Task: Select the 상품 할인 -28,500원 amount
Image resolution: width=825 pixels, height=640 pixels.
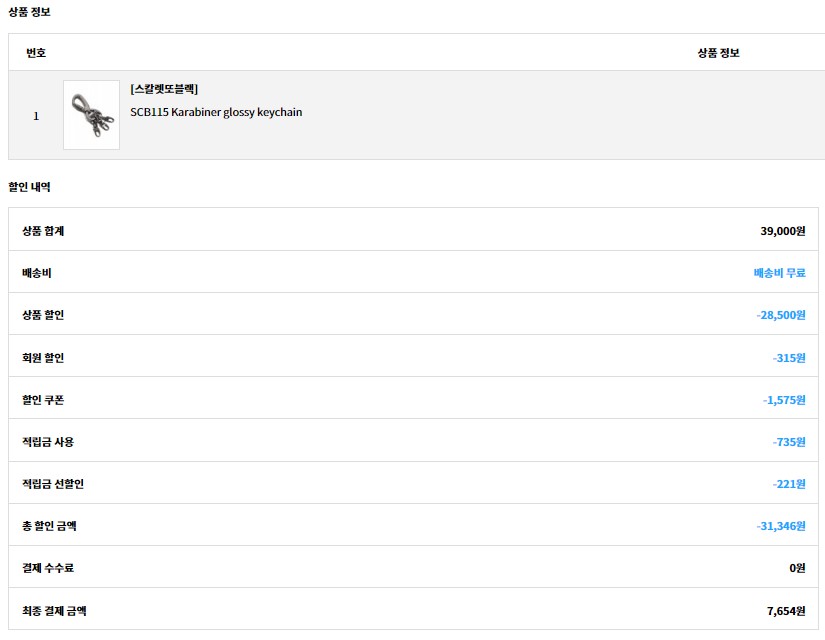Action: click(x=780, y=315)
